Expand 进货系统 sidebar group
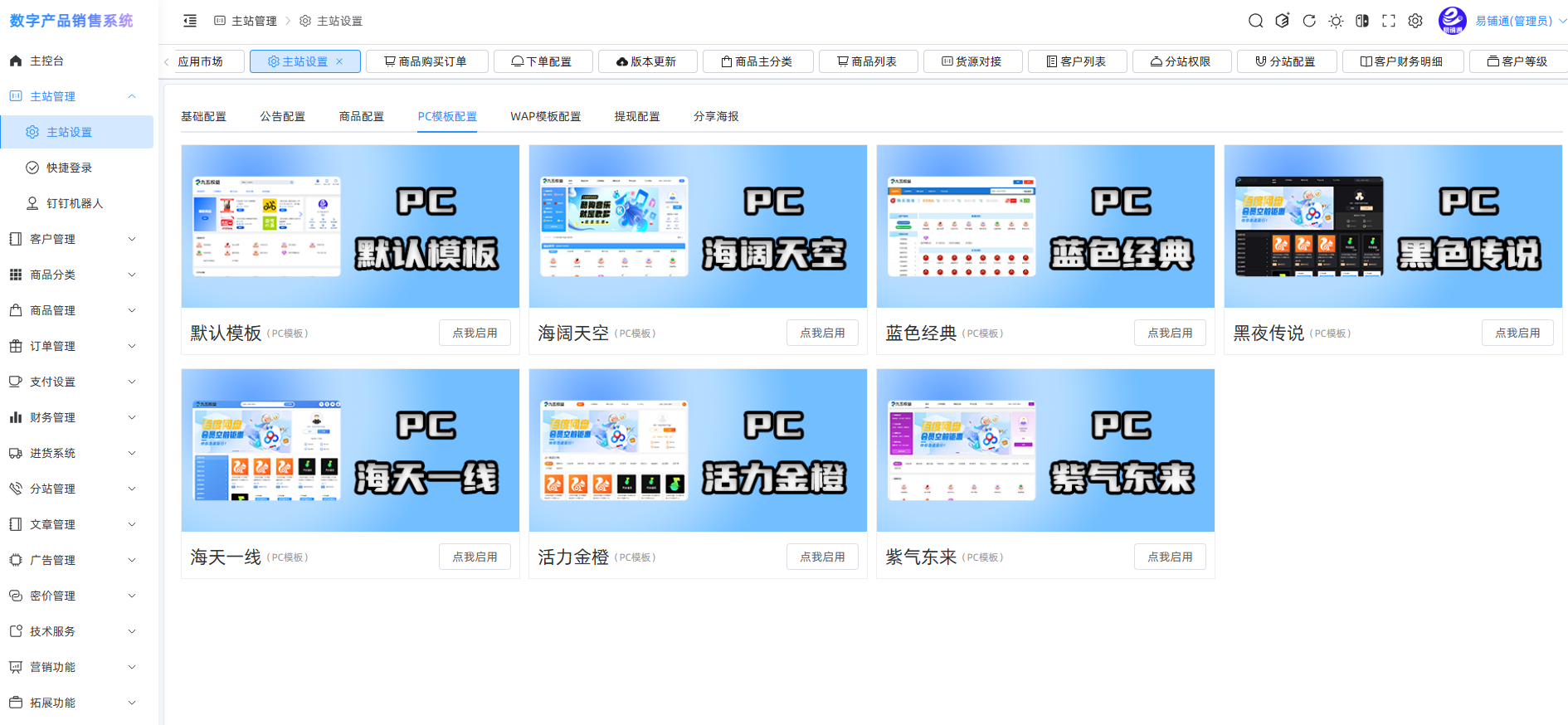The image size is (1568, 725). pyautogui.click(x=76, y=453)
